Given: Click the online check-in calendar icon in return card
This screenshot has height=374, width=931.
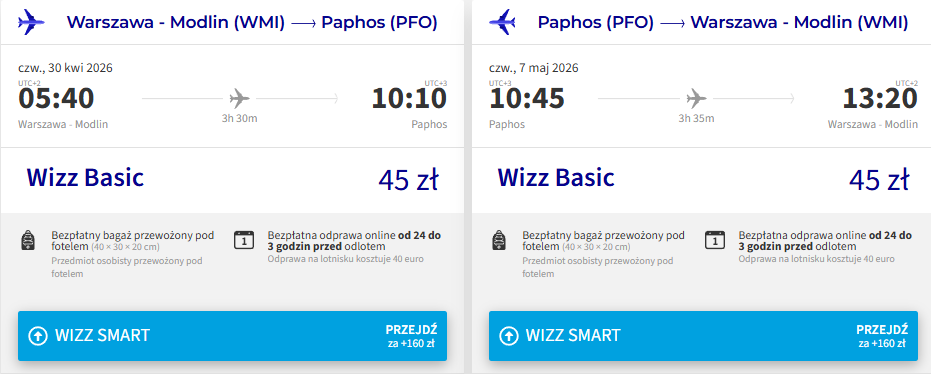Looking at the screenshot, I should click(x=714, y=240).
